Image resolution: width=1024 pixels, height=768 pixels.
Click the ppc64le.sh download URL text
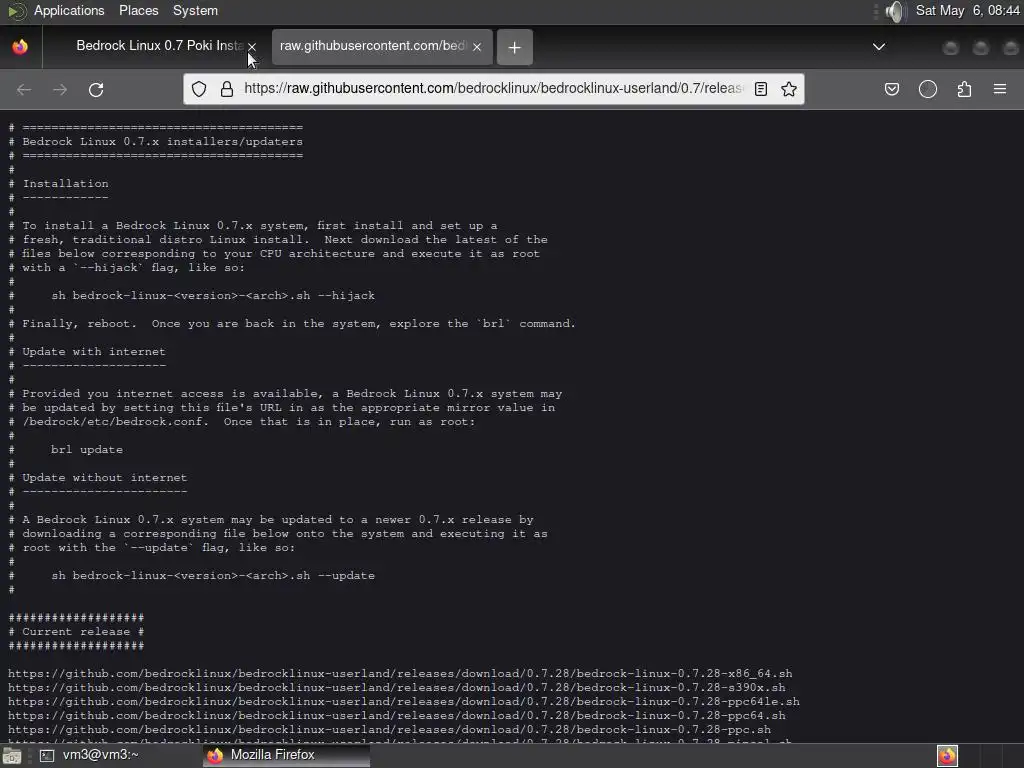404,701
